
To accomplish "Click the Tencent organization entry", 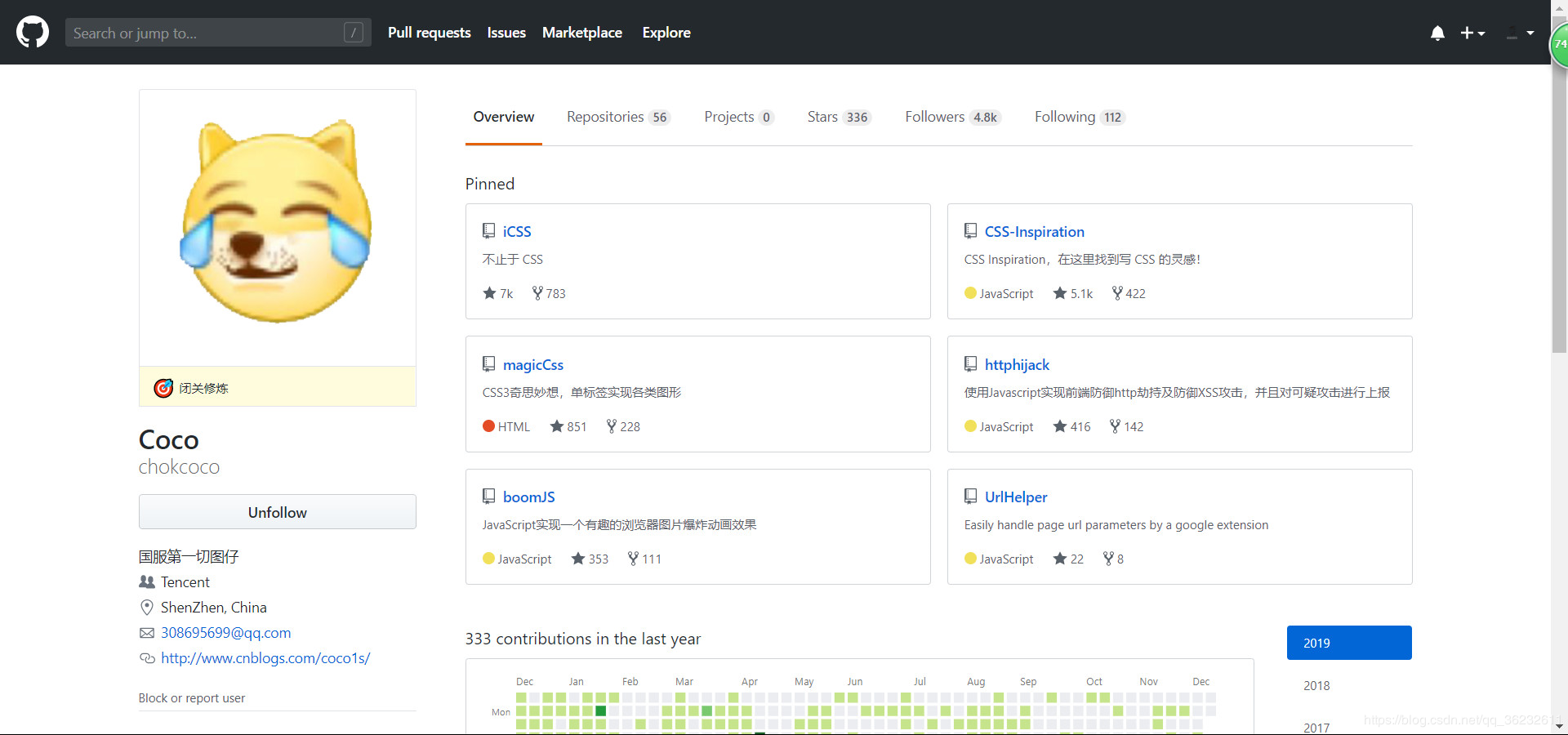I will coord(185,582).
